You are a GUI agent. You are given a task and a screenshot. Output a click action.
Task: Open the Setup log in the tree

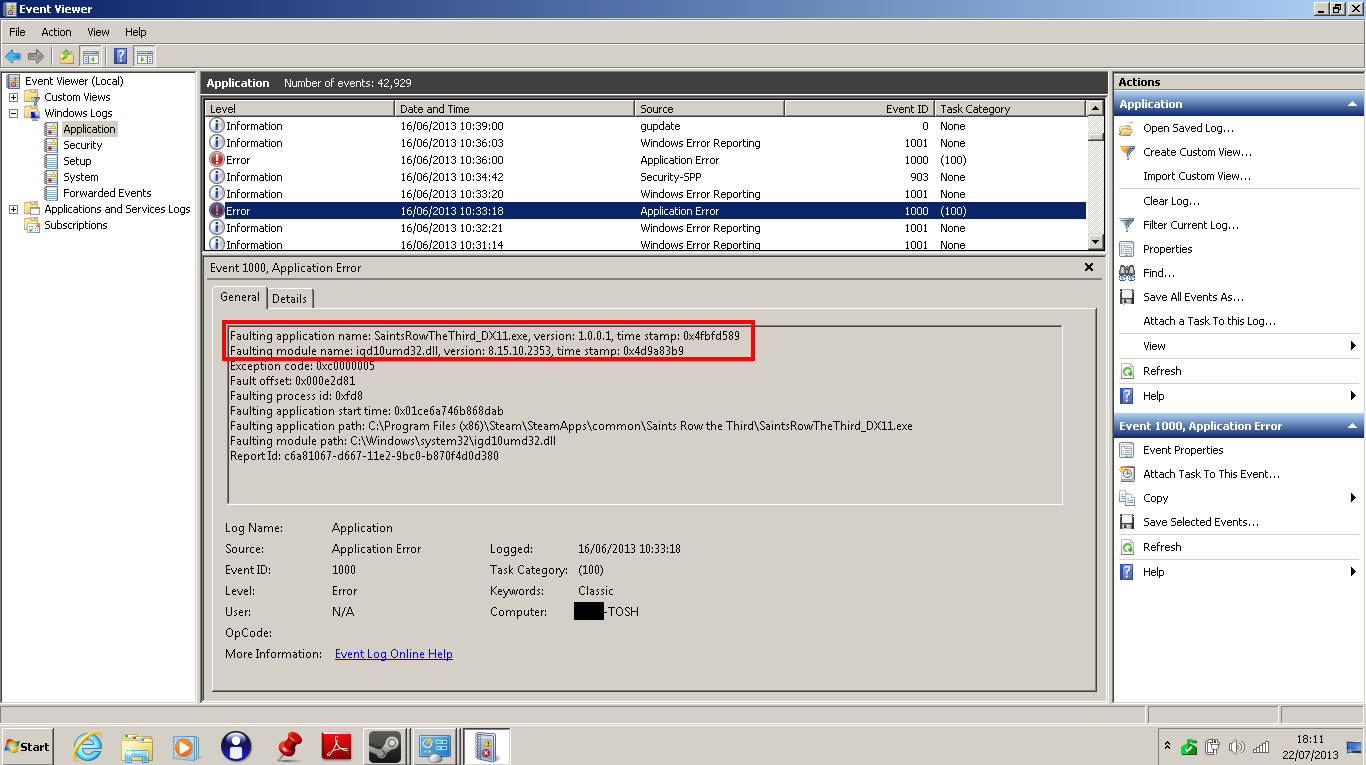click(x=77, y=161)
